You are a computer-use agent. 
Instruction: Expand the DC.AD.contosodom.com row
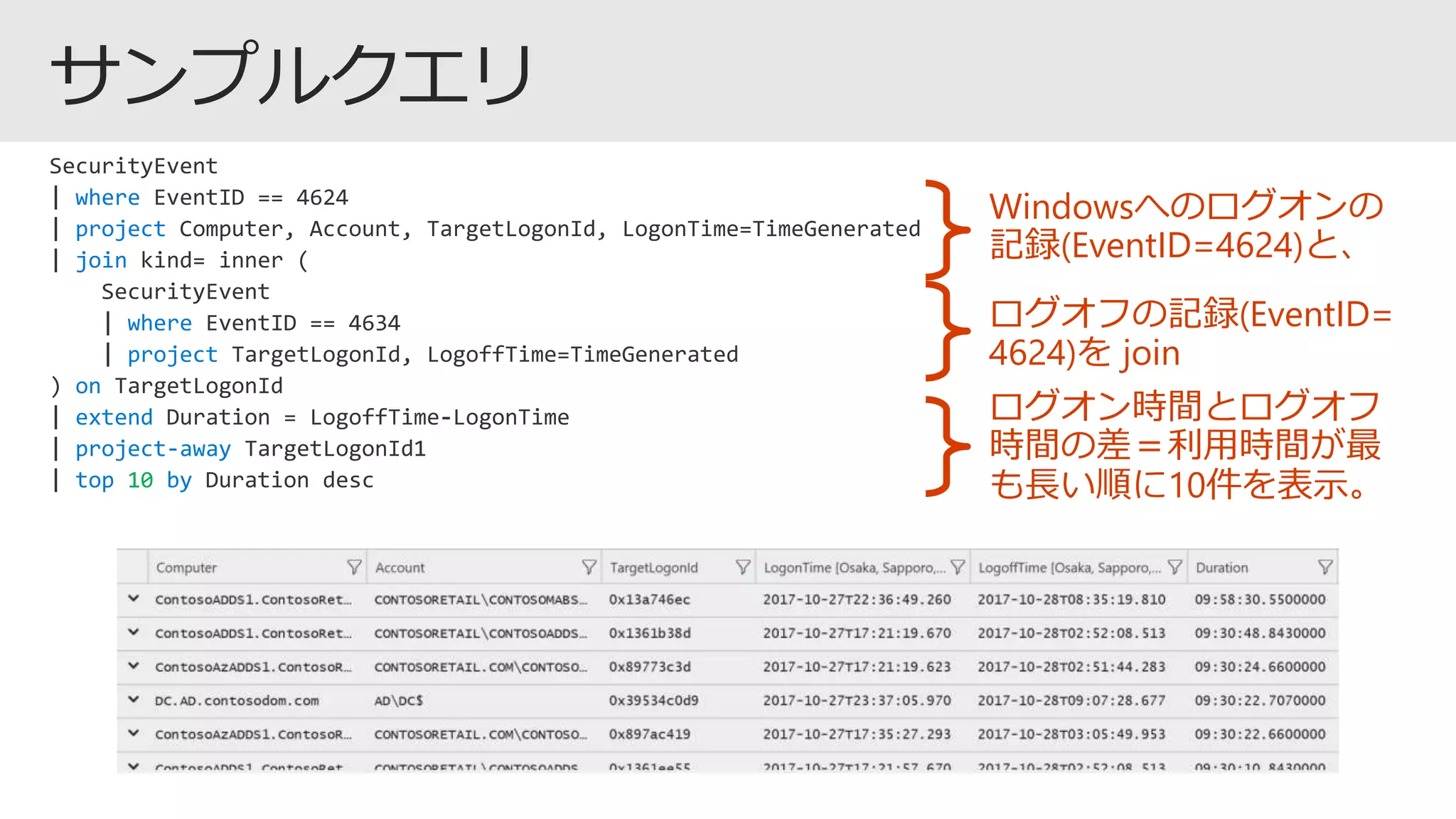click(x=133, y=700)
